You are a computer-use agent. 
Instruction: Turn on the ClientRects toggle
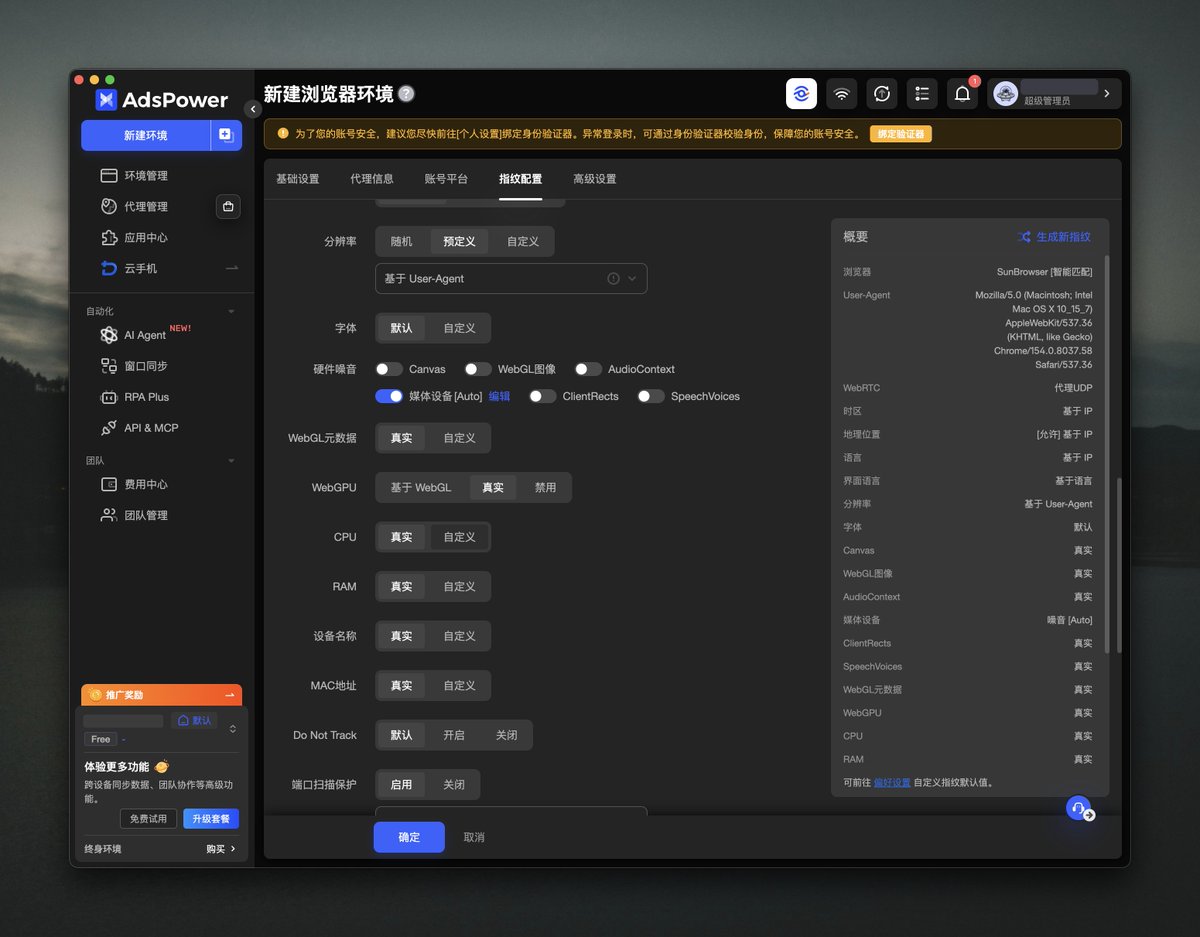coord(543,396)
